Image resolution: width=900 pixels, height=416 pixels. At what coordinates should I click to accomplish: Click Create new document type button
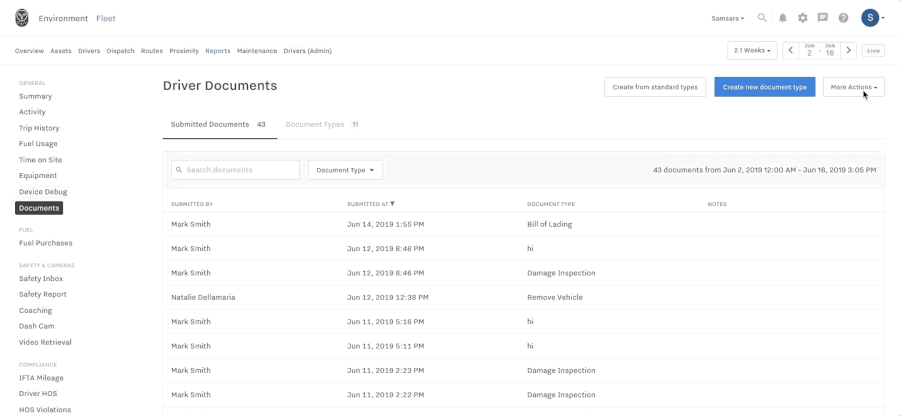pos(765,87)
